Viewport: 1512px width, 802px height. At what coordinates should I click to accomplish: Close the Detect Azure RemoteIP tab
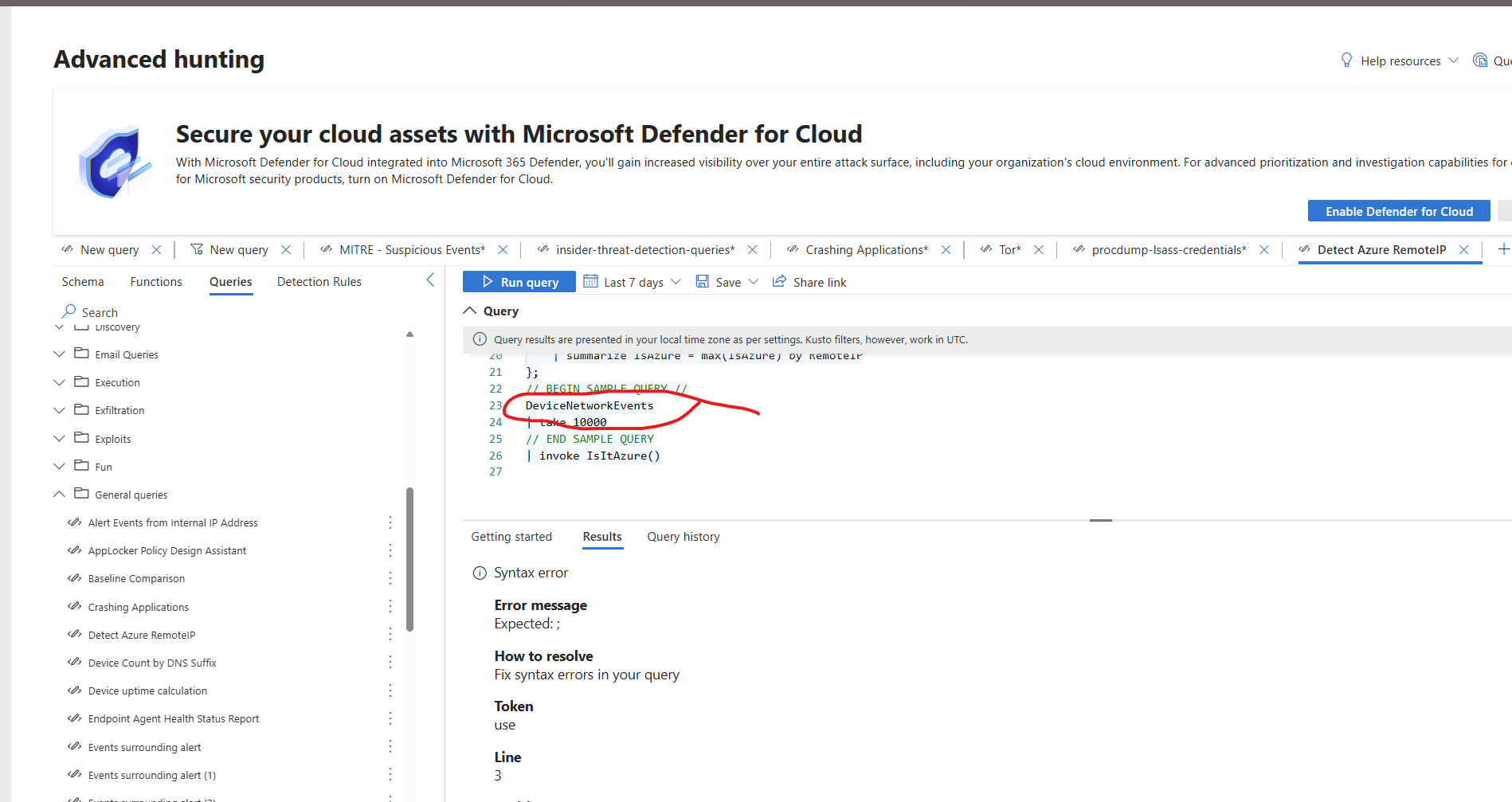1464,250
